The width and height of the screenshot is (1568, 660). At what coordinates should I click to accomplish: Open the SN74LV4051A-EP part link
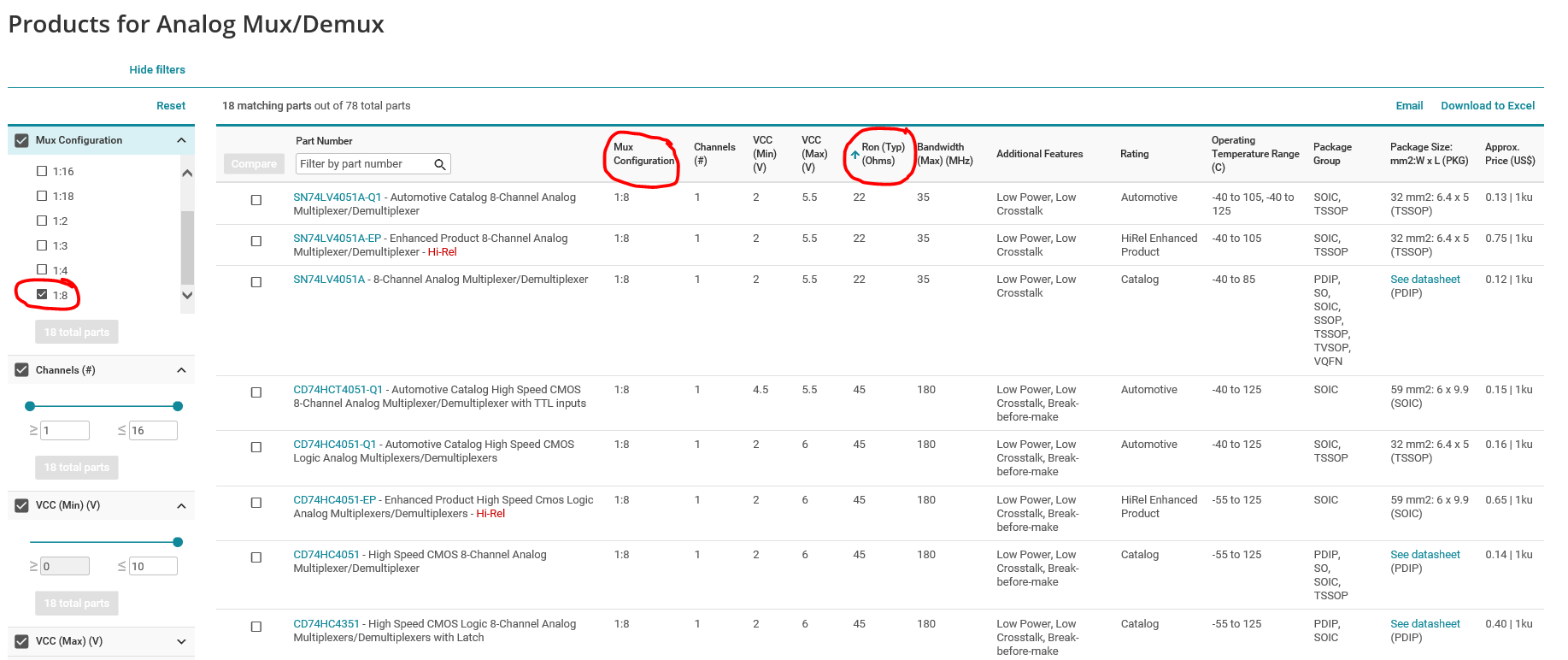pyautogui.click(x=337, y=239)
